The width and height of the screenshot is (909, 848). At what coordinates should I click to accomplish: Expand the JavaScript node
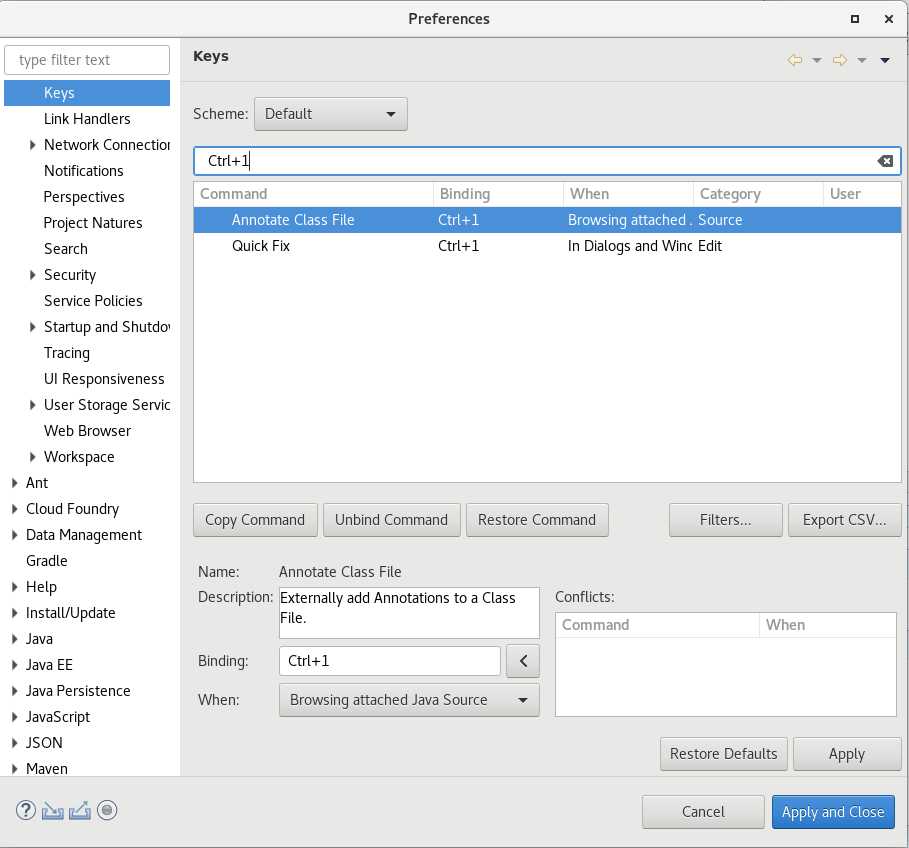pyautogui.click(x=14, y=717)
